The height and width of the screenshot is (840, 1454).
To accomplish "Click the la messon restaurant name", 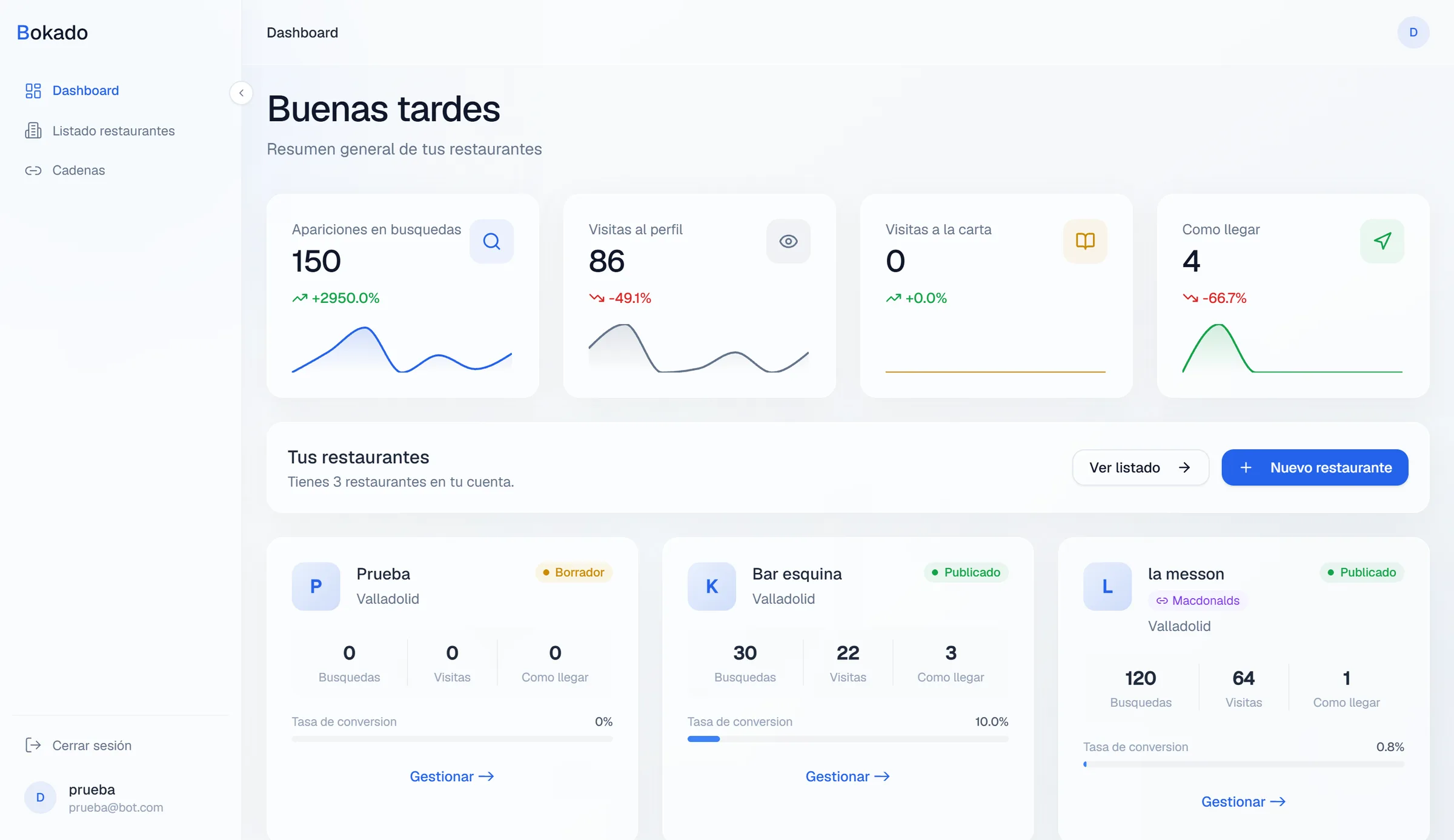I will pos(1186,574).
